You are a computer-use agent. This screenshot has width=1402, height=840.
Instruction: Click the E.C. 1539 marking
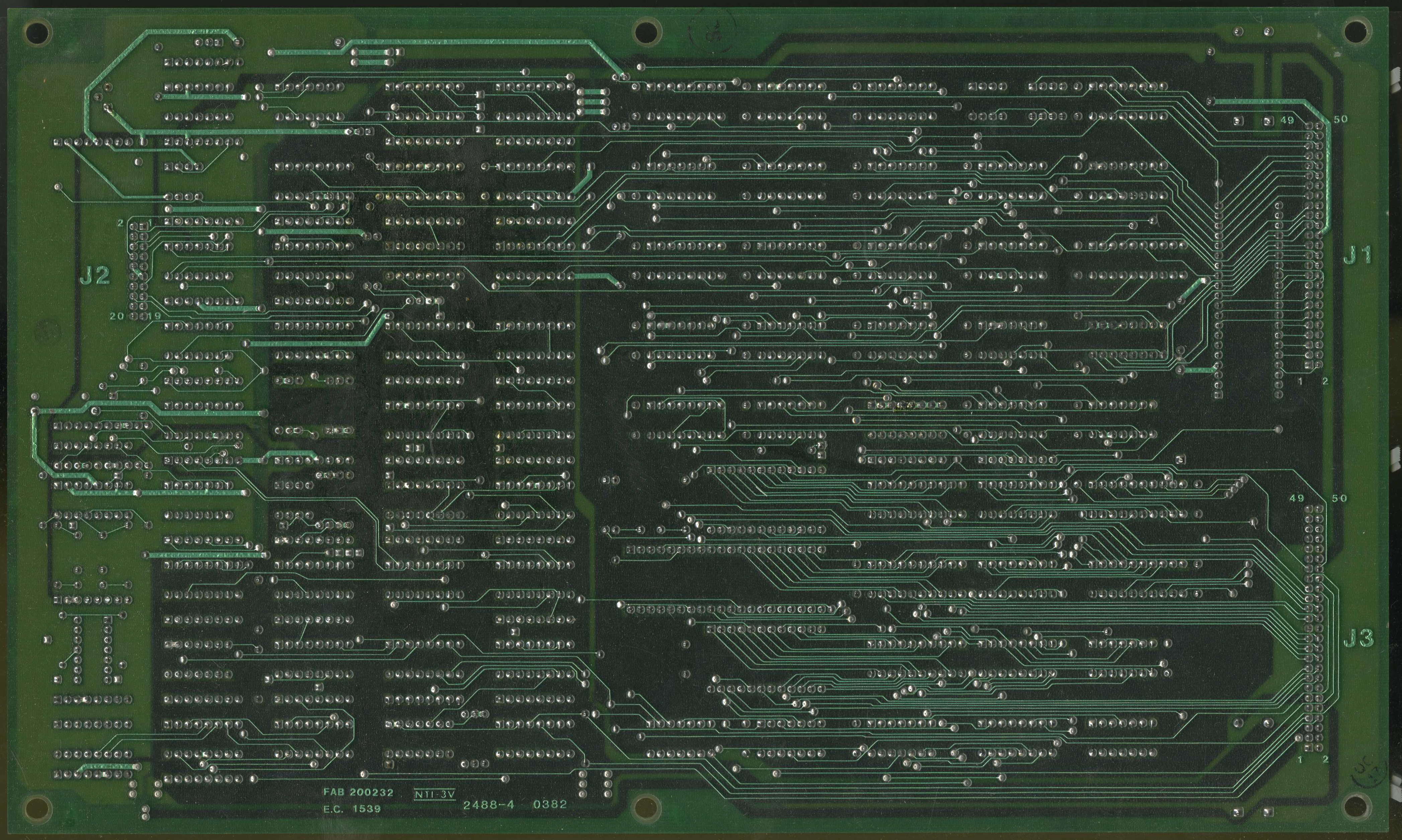click(x=352, y=809)
